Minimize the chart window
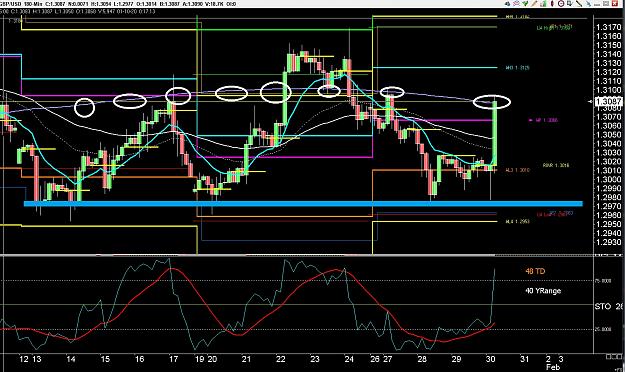 [x=597, y=4]
